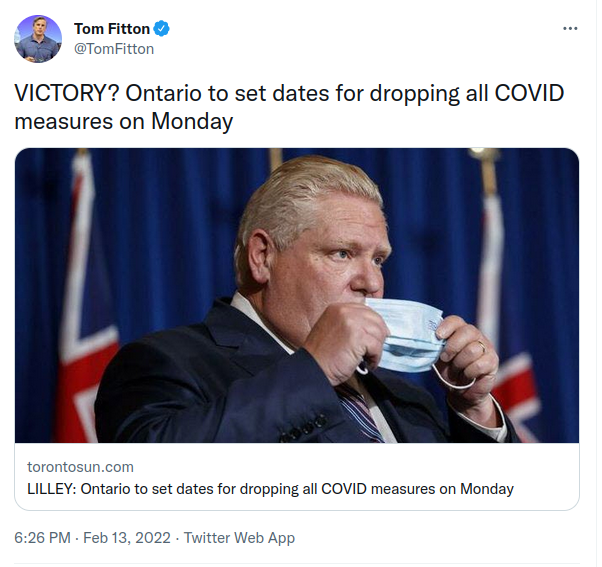Screen dimensions: 602x567
Task: Click the 6:26 PM timestamp
Action: click(x=42, y=538)
